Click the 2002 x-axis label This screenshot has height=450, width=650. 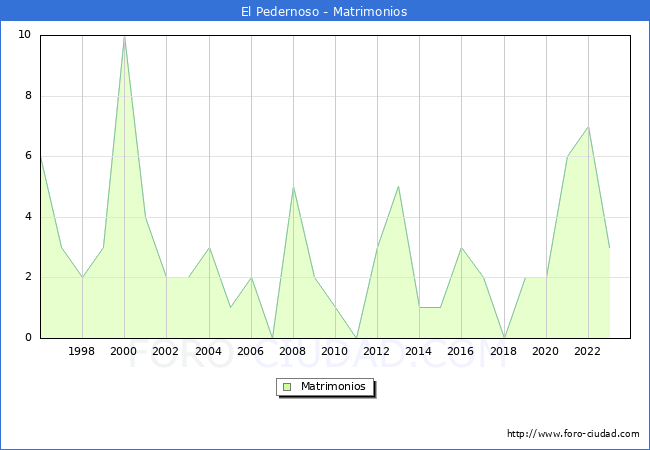pos(165,351)
